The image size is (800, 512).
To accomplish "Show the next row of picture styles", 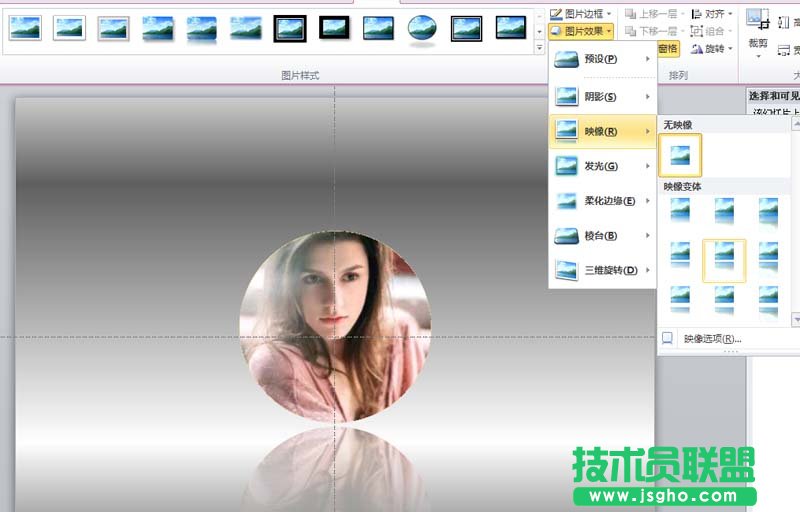I will pos(539,32).
